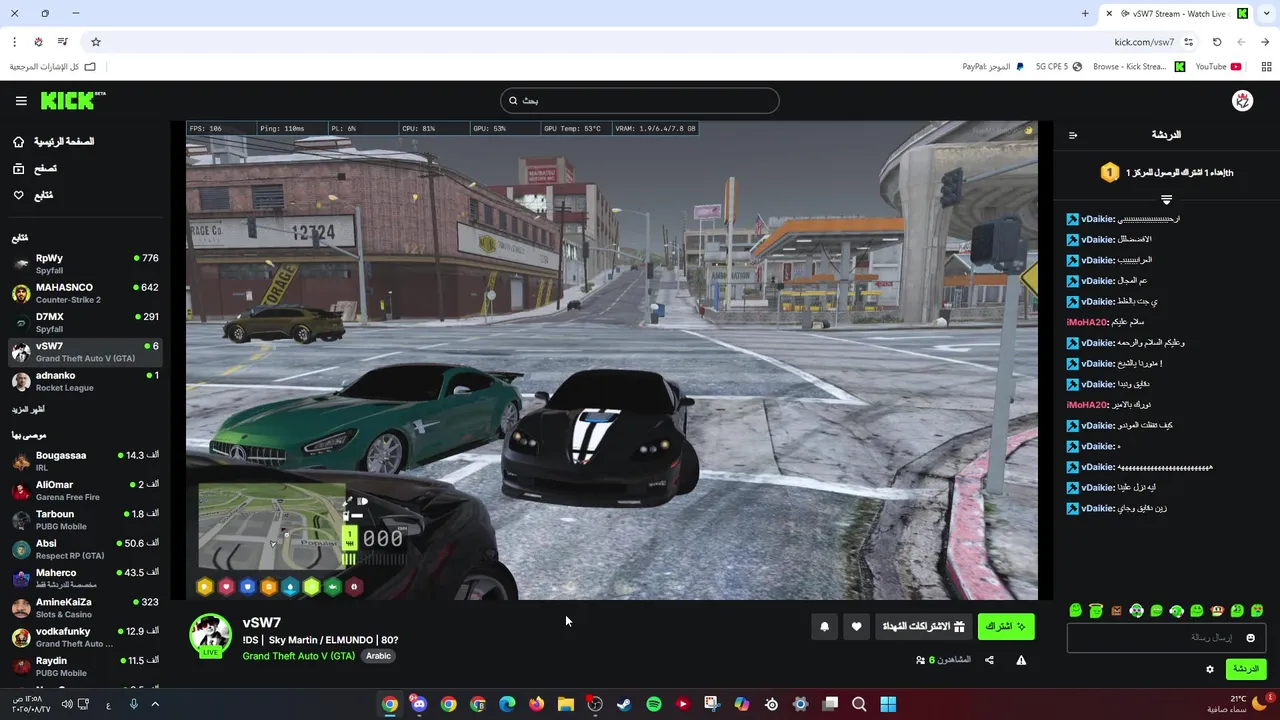Open متابع following in sidebar
Viewport: 1280px width, 720px height.
click(x=33, y=195)
